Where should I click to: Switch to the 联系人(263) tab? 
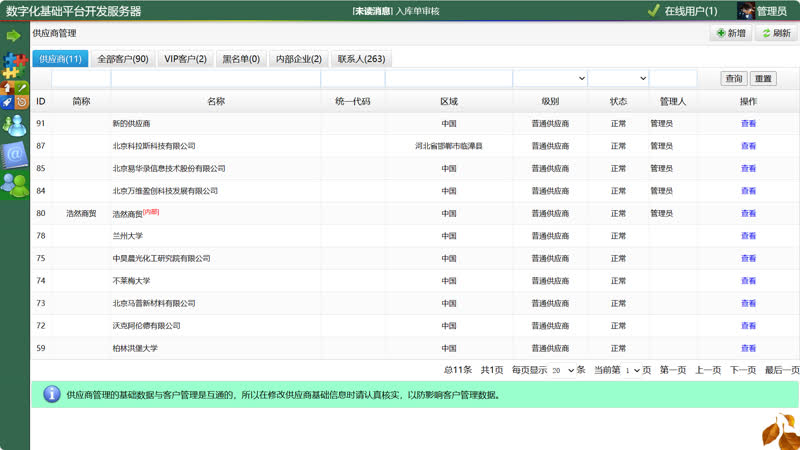(360, 59)
